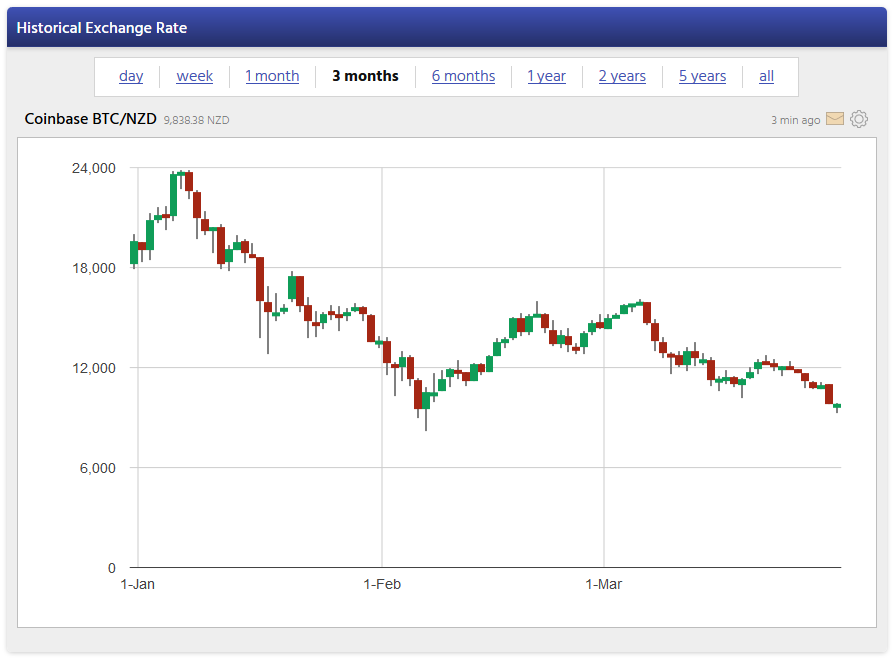Click the Historical Exchange Rate header
The image size is (894, 659).
[102, 28]
